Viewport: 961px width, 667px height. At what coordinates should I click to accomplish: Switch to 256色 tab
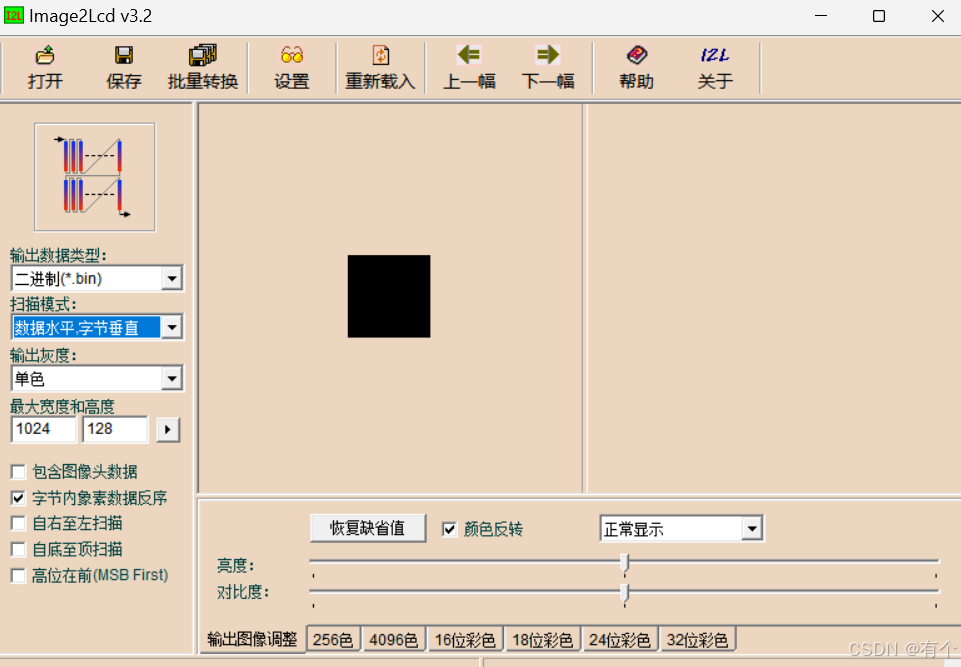pos(333,640)
